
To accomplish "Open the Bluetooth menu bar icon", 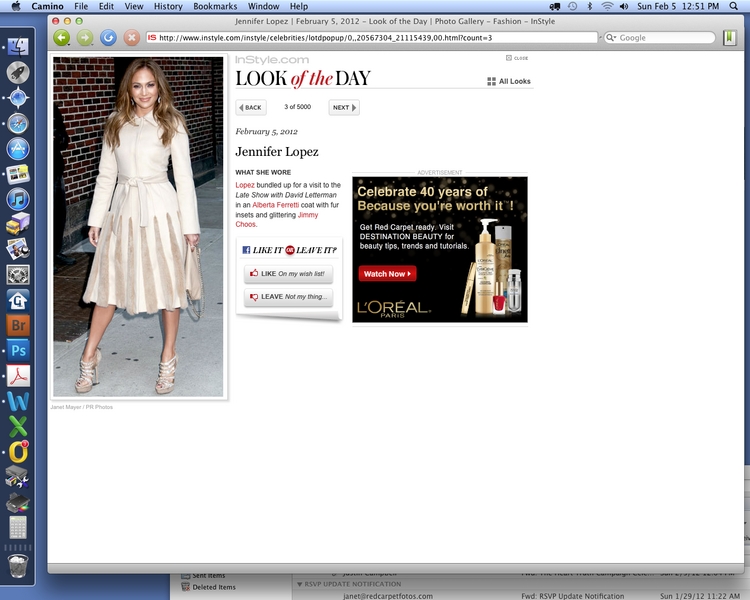I will pos(589,6).
